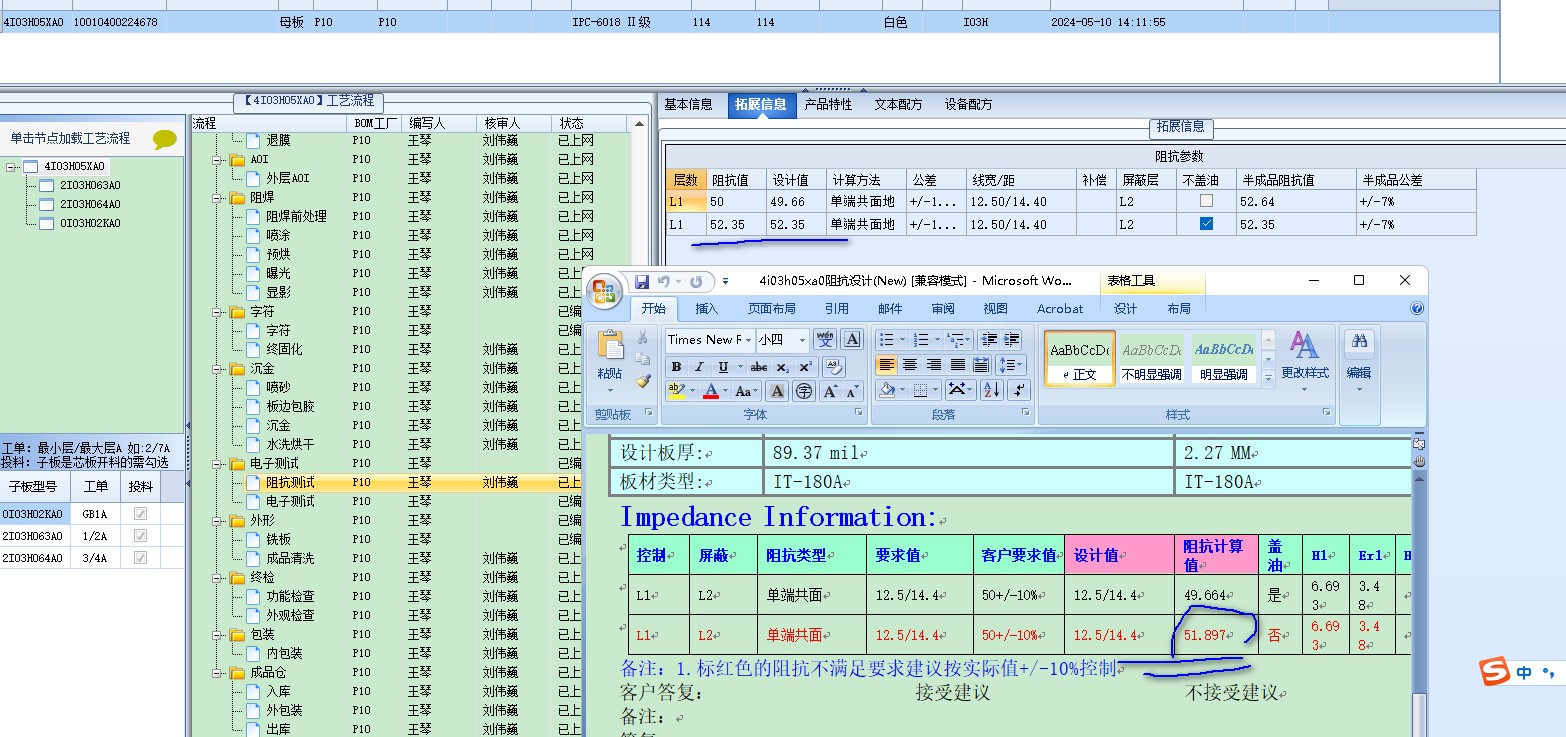Click 单击节点加载工艺流程 label button
Viewport: 1566px width, 737px height.
click(x=70, y=139)
